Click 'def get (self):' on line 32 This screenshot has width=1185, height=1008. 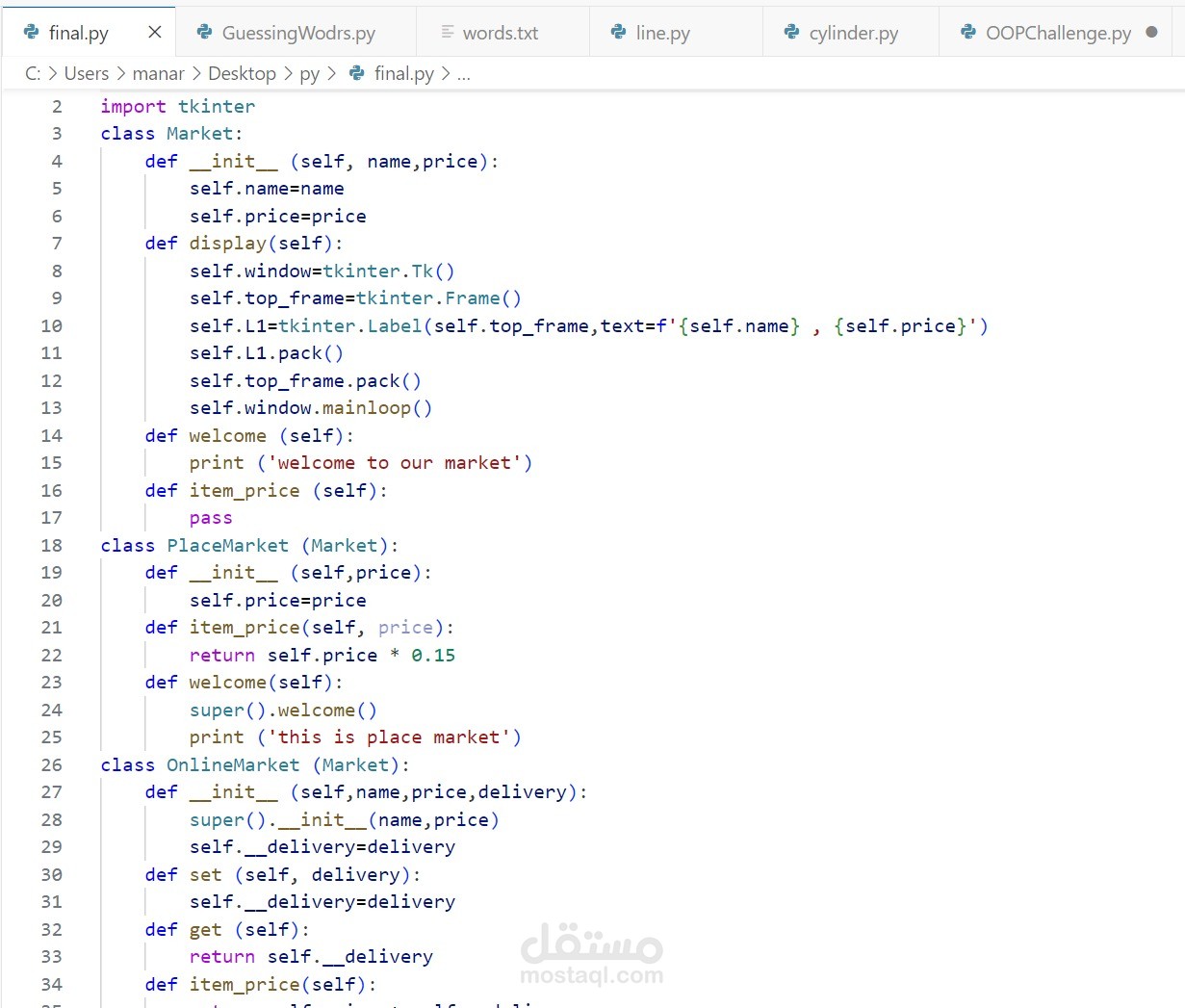[x=227, y=930]
